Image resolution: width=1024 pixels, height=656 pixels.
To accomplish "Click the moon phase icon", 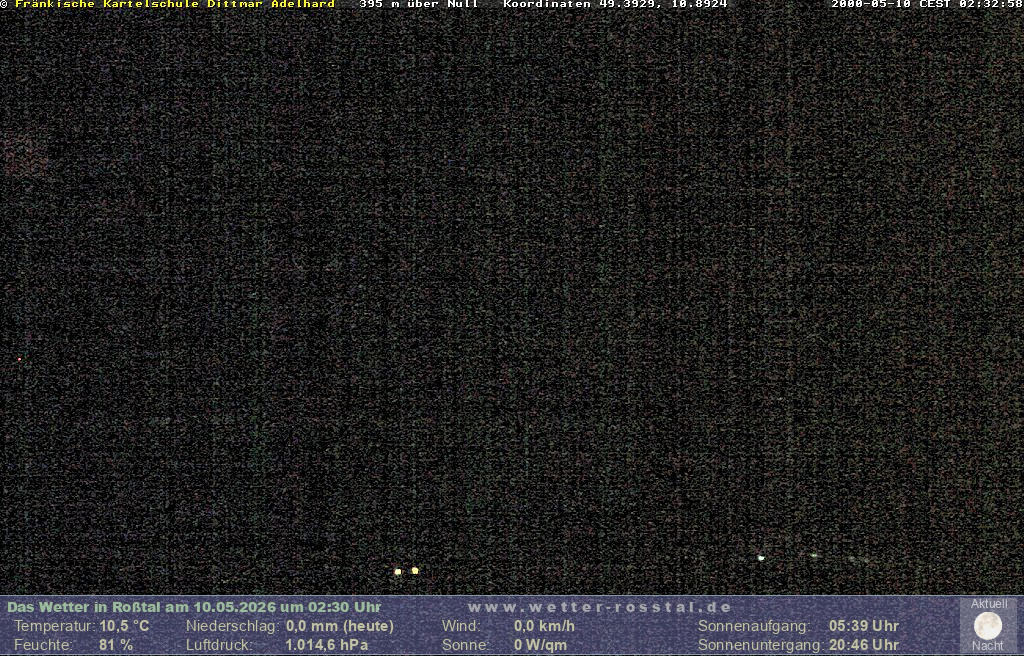I will (987, 626).
